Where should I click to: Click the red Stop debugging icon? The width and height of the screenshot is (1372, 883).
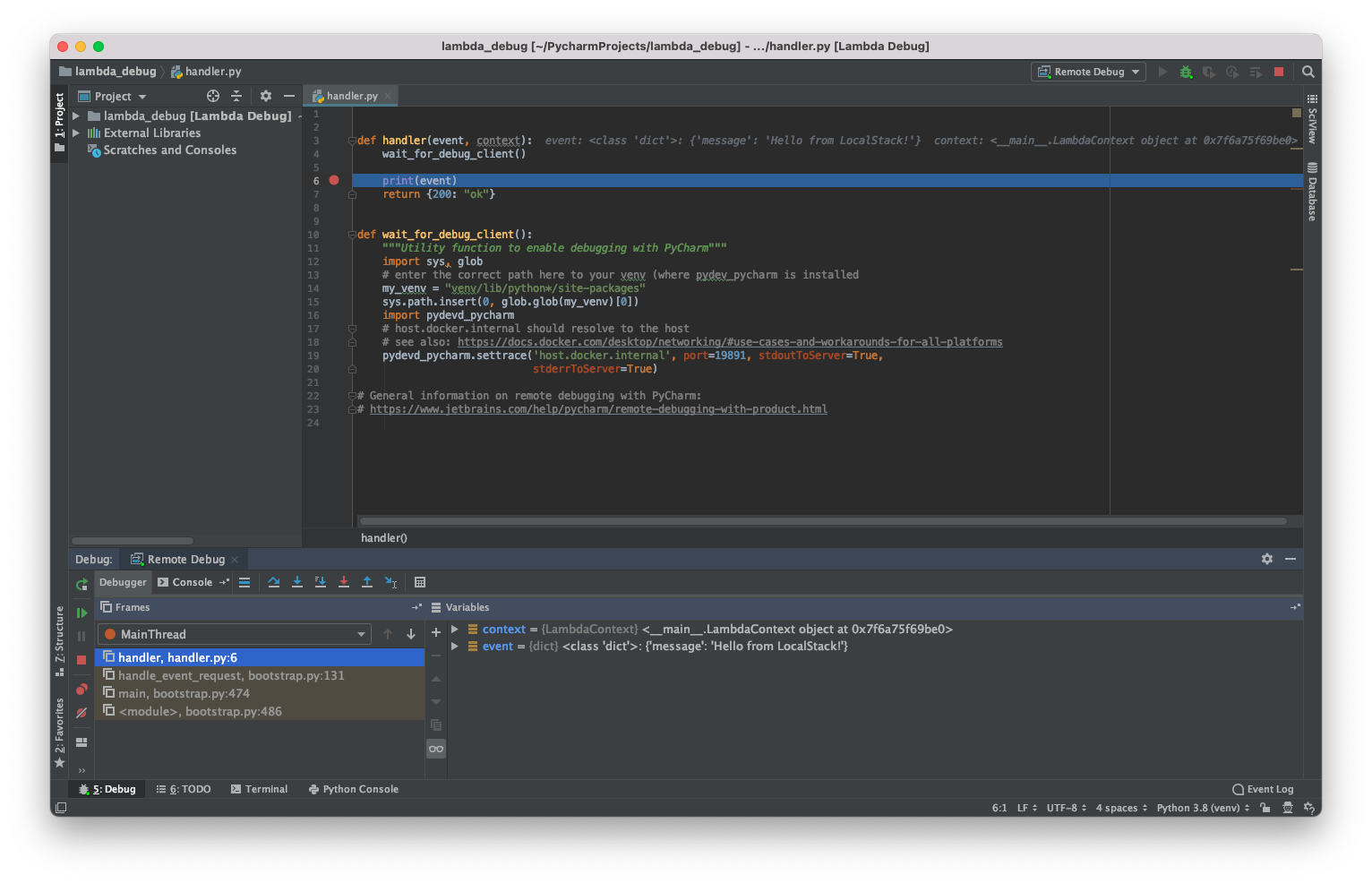pos(1279,72)
